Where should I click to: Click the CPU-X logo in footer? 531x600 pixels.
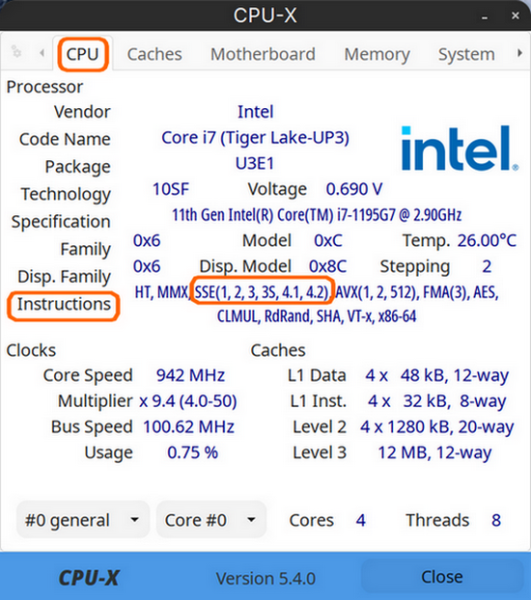(x=89, y=578)
